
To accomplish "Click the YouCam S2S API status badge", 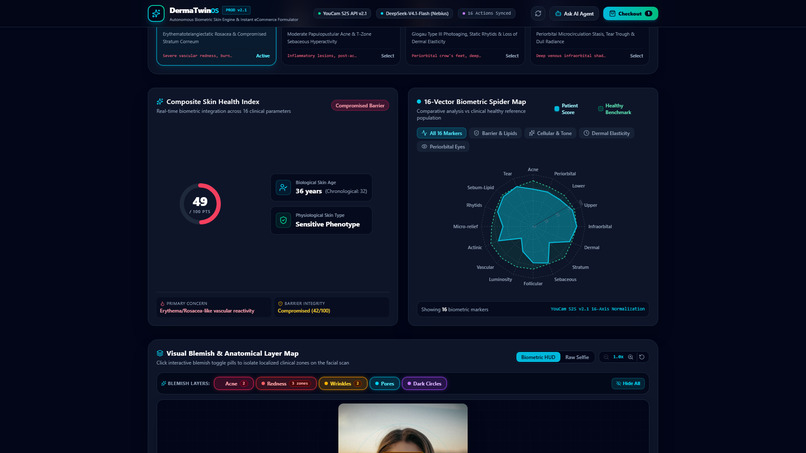I will pyautogui.click(x=342, y=13).
